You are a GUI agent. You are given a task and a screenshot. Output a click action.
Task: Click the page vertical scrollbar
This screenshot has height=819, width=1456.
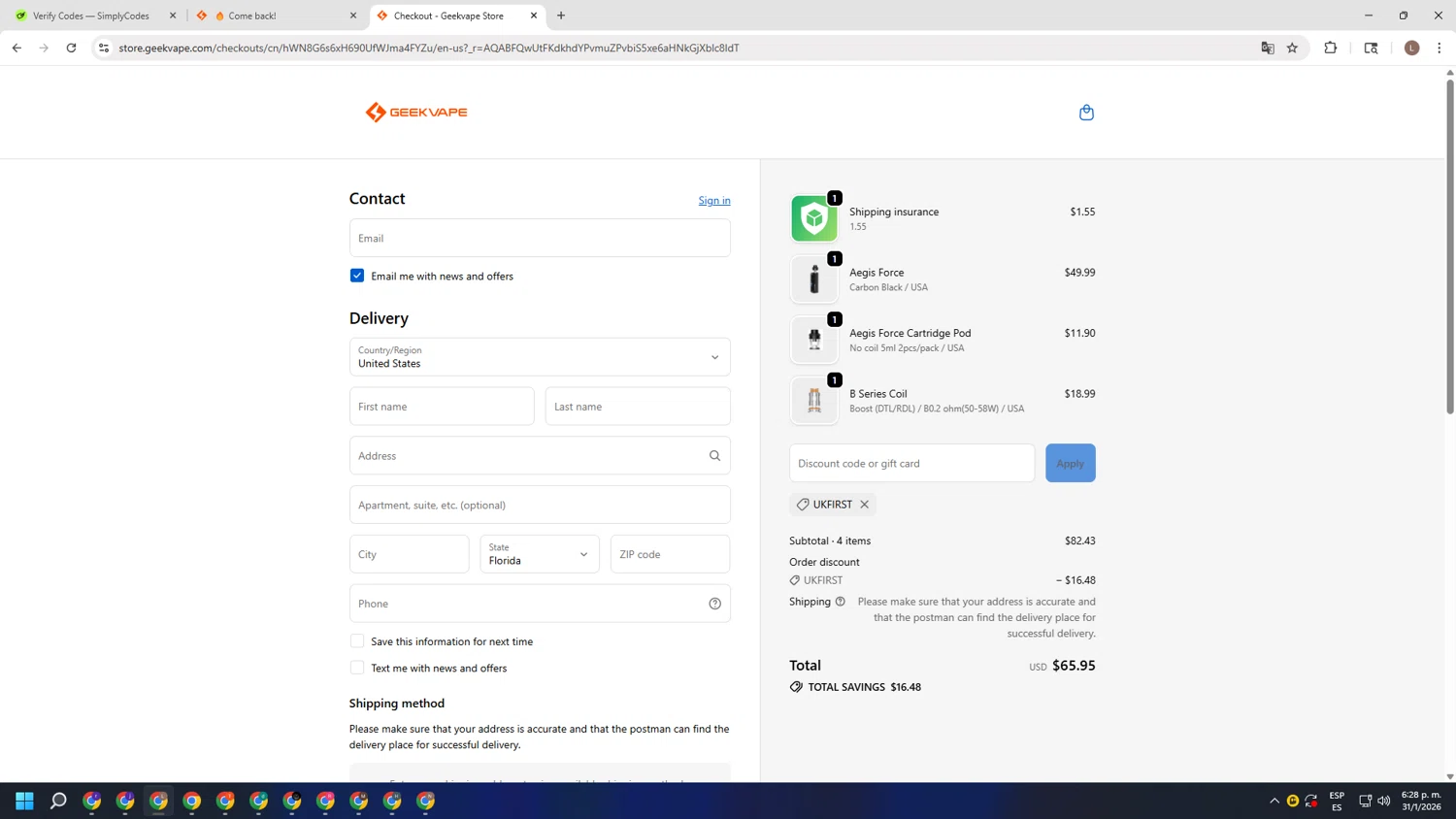pos(1450,246)
